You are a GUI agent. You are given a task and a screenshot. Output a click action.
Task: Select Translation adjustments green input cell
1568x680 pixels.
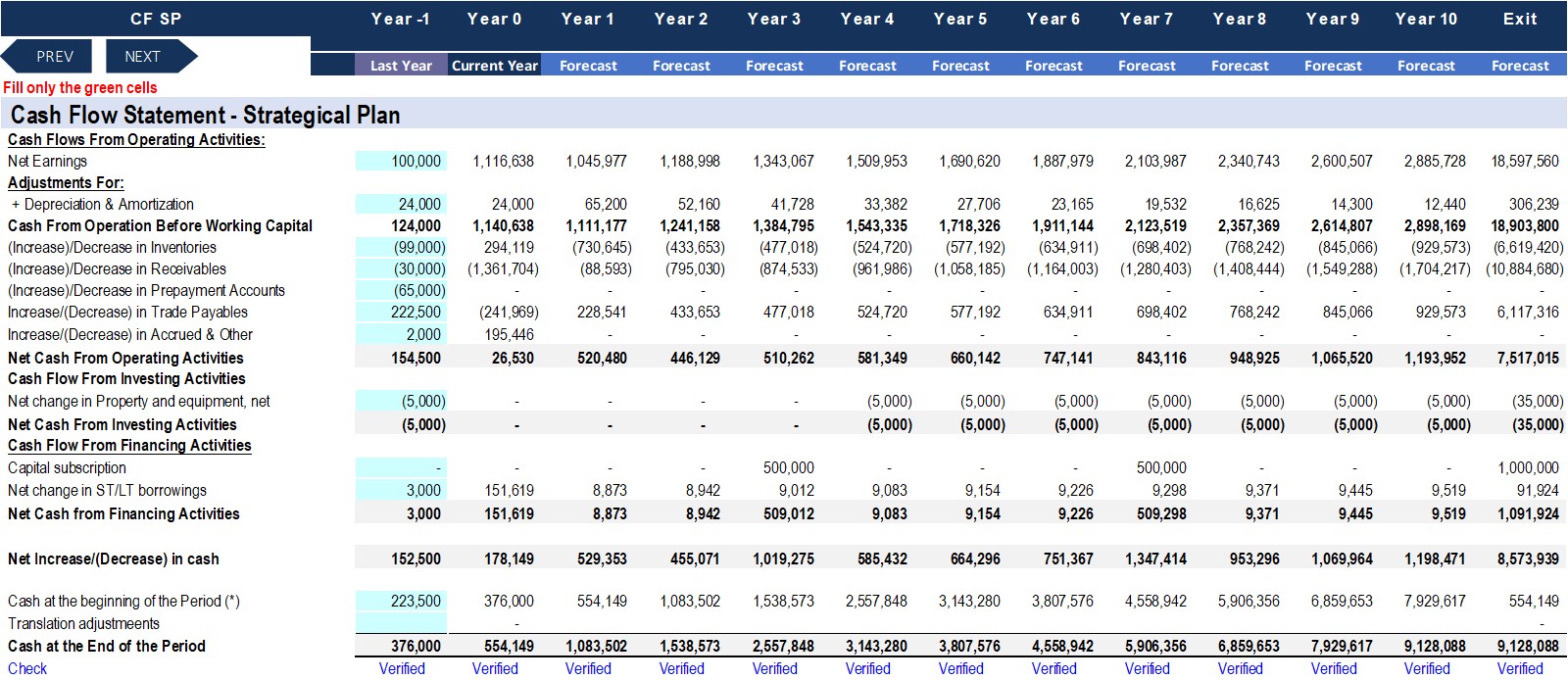click(x=401, y=623)
